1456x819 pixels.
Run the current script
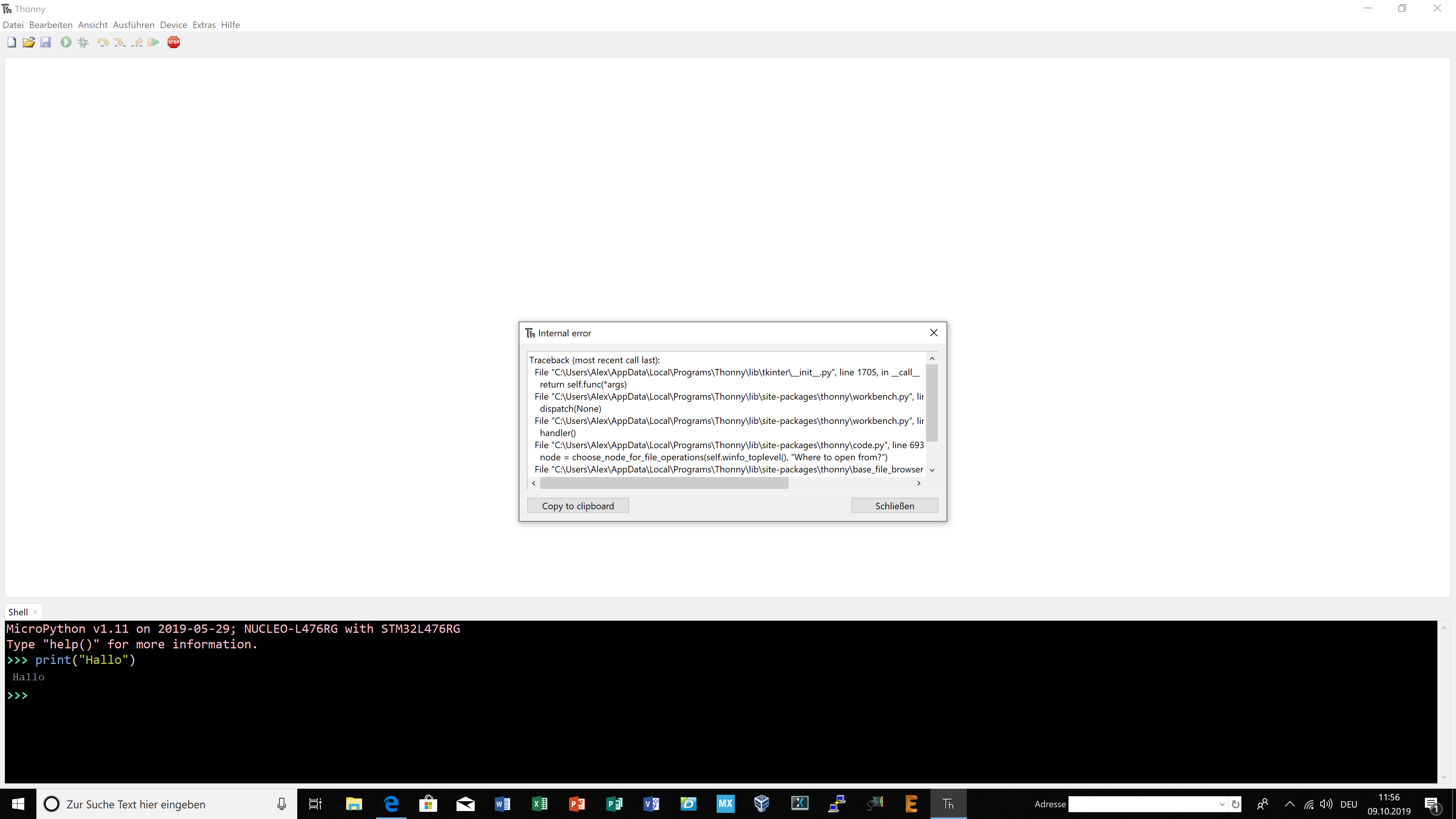(66, 42)
